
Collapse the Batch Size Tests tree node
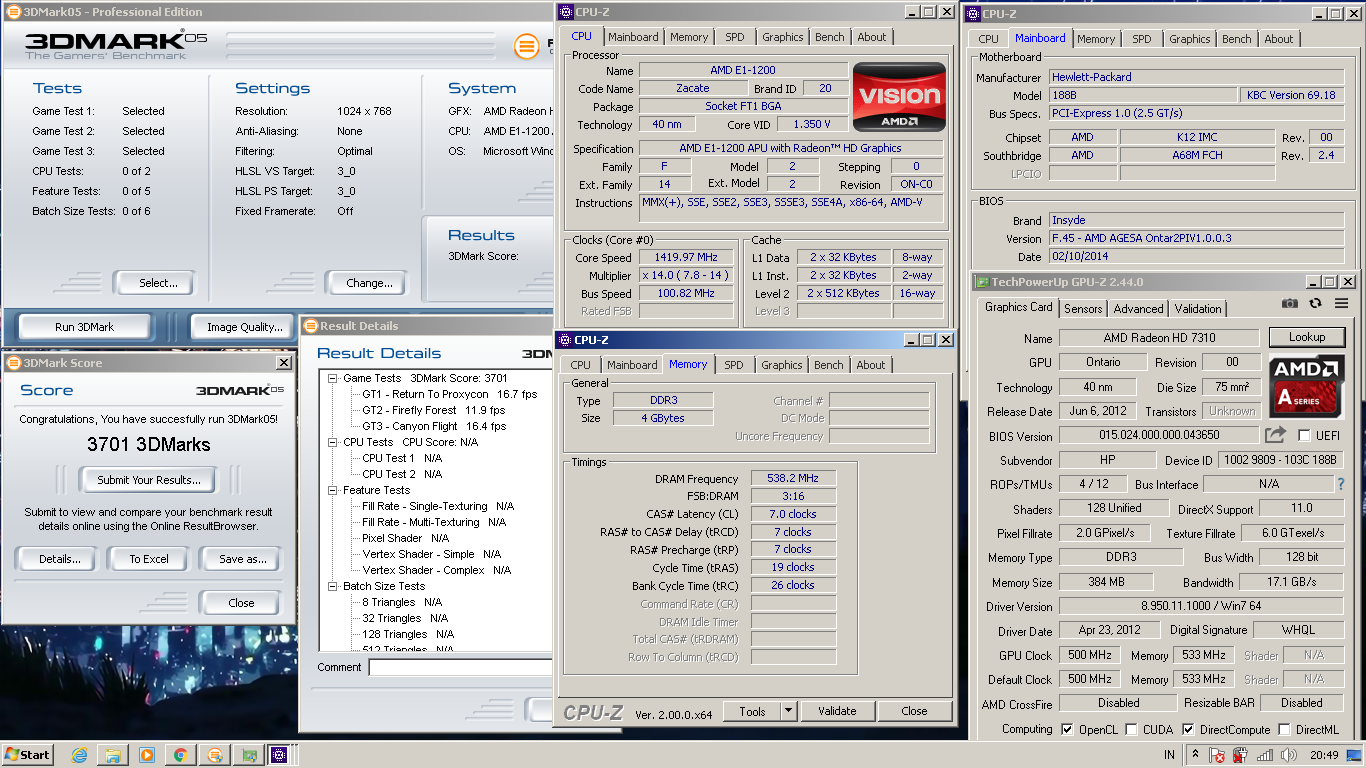click(x=333, y=586)
